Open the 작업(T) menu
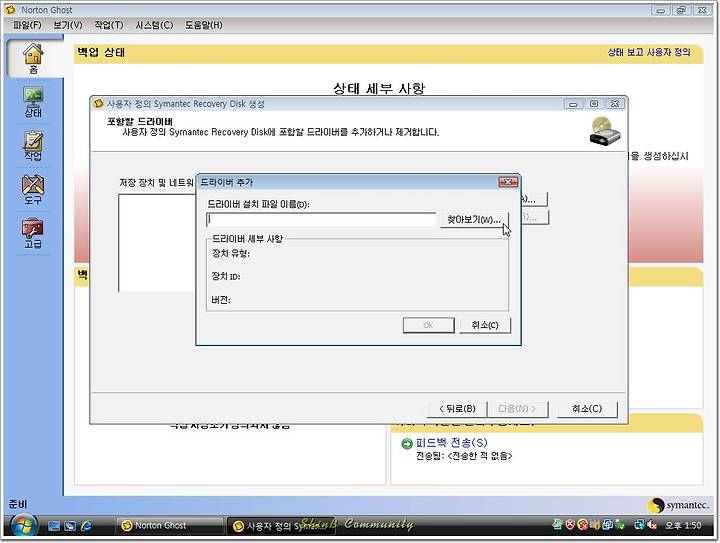720x543 pixels. click(x=109, y=25)
